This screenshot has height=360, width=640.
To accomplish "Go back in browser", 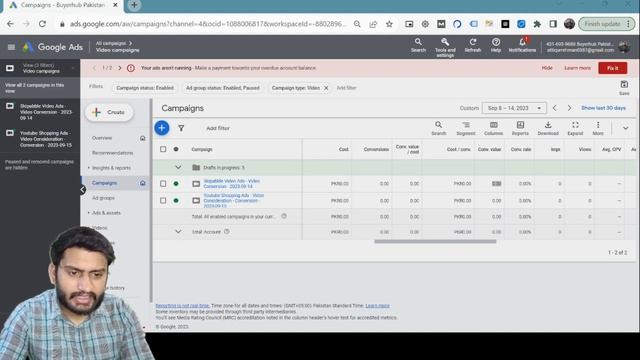I will coord(10,24).
